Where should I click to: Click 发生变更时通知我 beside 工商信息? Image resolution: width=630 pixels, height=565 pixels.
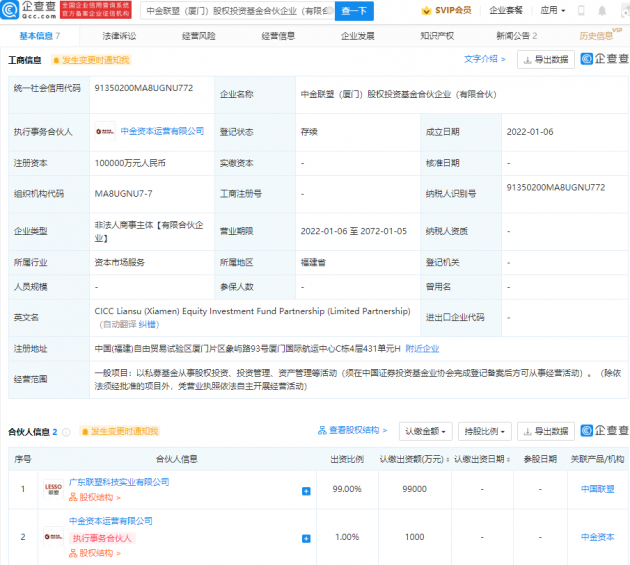coord(91,60)
